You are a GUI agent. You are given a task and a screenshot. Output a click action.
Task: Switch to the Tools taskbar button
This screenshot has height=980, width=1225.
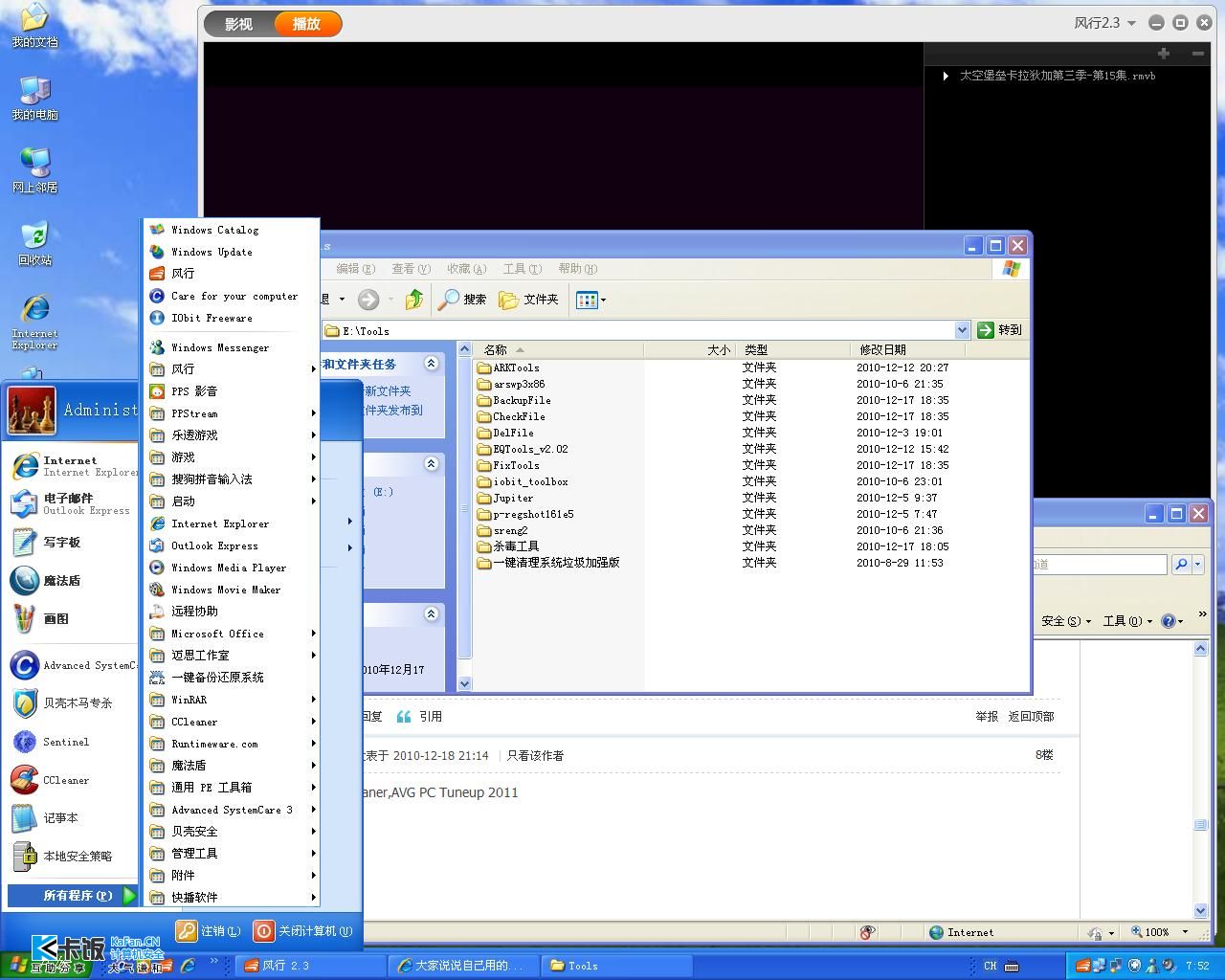pyautogui.click(x=616, y=966)
